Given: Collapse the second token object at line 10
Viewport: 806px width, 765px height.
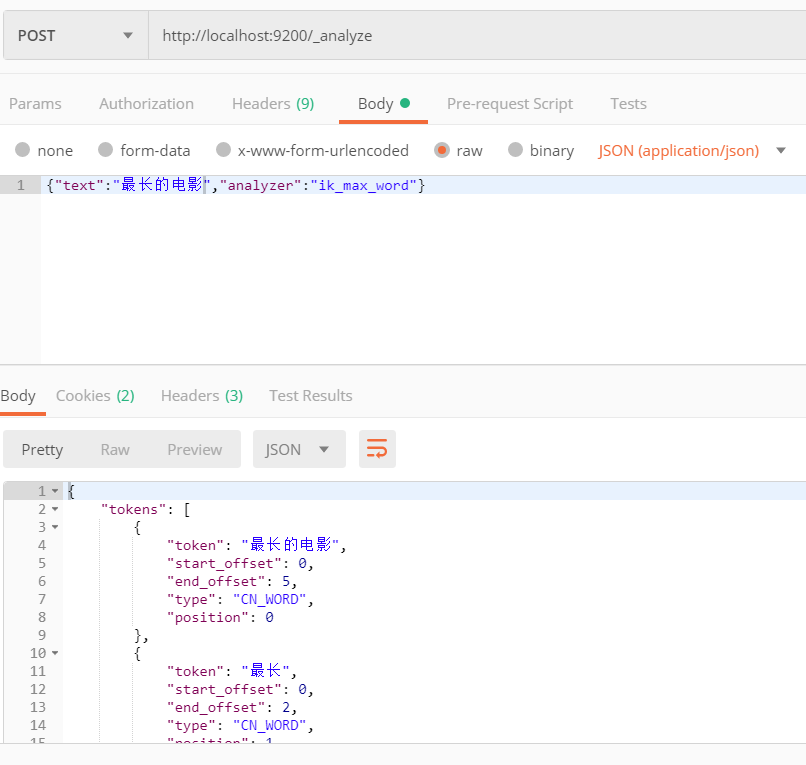Looking at the screenshot, I should pyautogui.click(x=55, y=653).
